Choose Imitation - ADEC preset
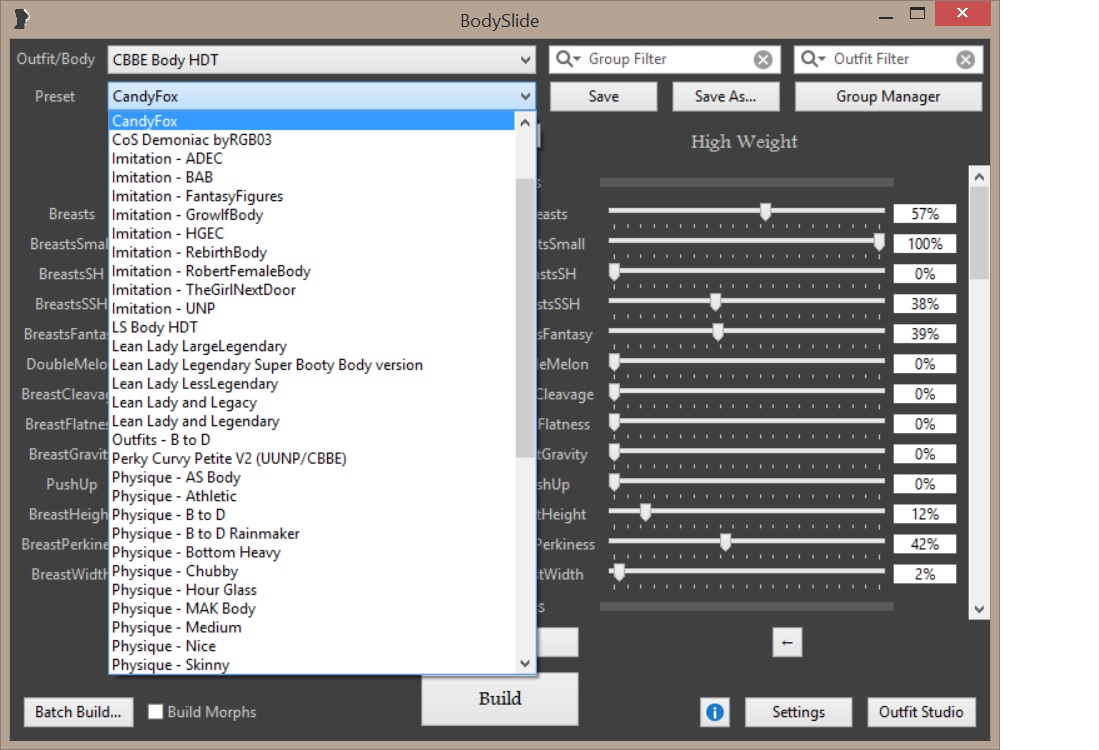 (x=312, y=158)
